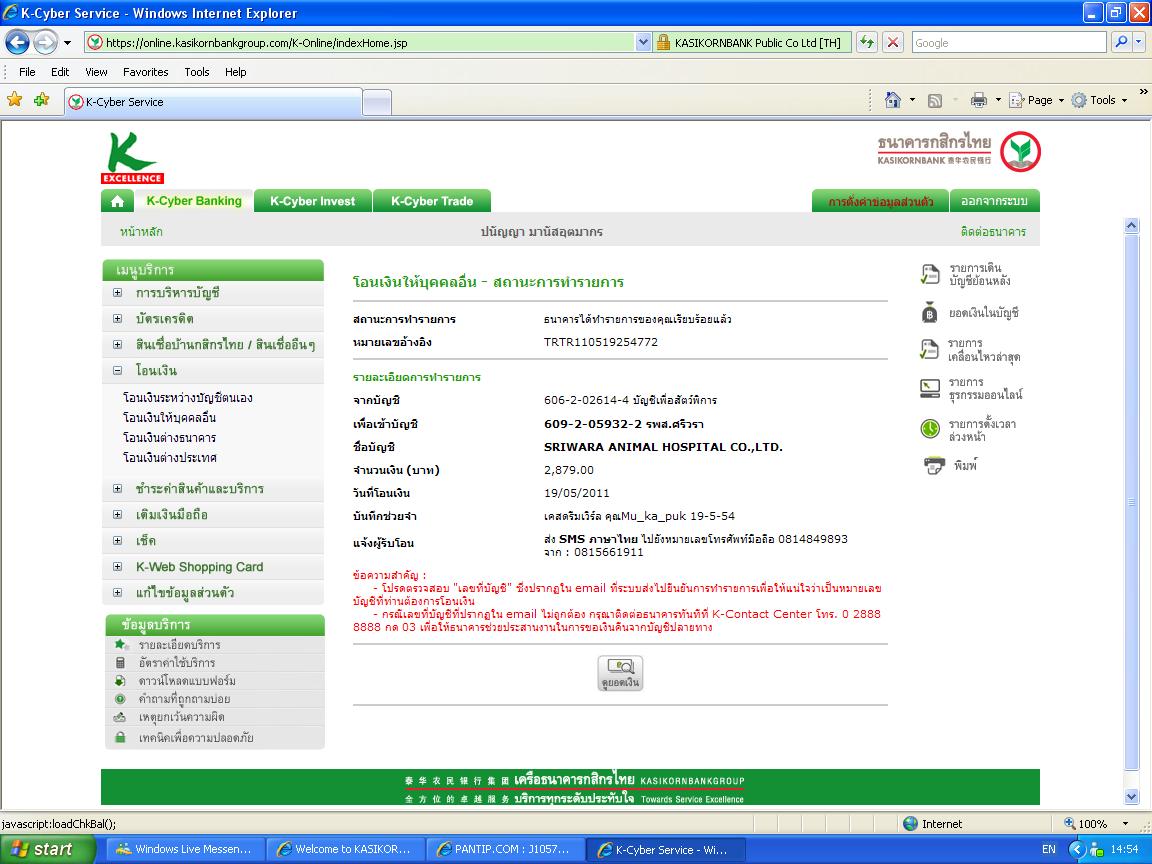Open the zoom level dropdown arrow
Viewport: 1152px width, 864px height.
(x=1125, y=824)
